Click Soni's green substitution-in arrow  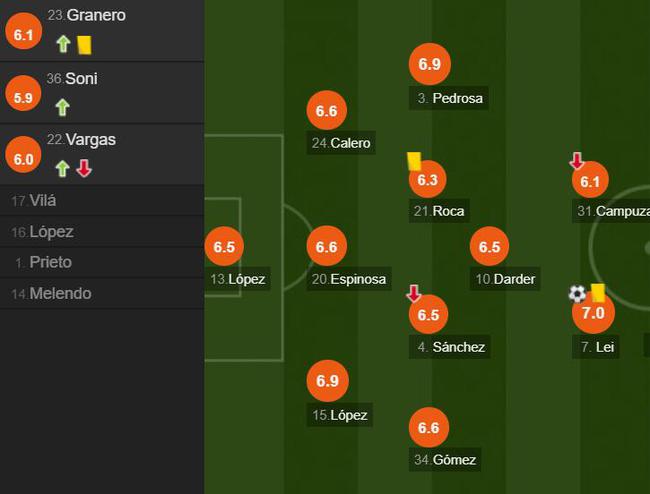(63, 107)
